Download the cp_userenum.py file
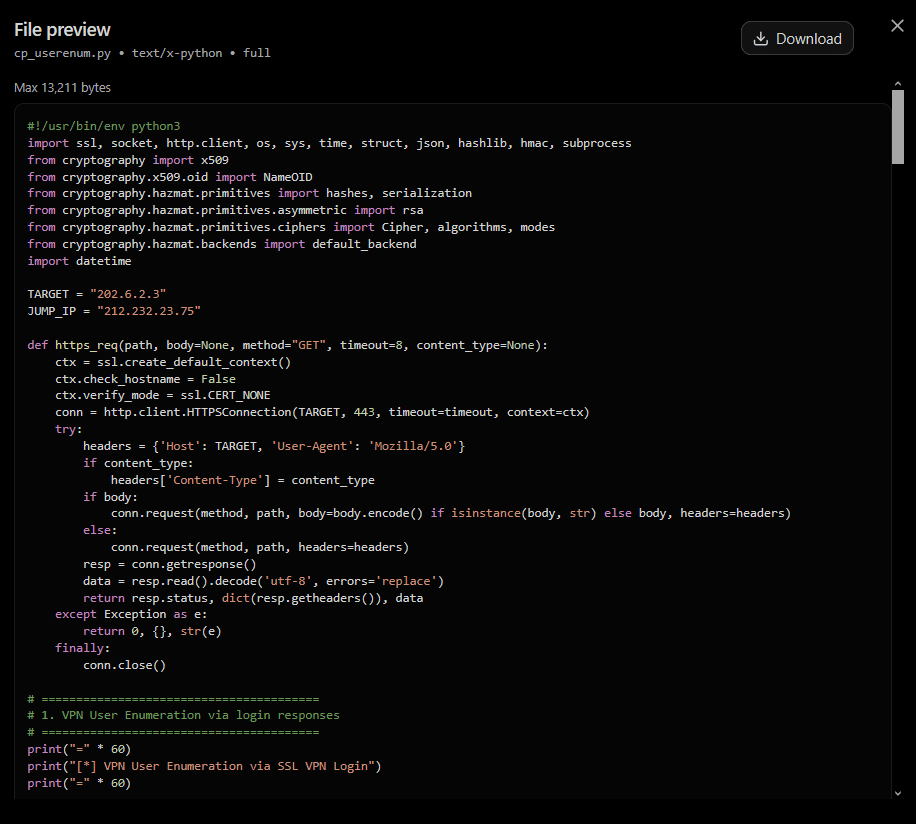916x824 pixels. point(797,39)
